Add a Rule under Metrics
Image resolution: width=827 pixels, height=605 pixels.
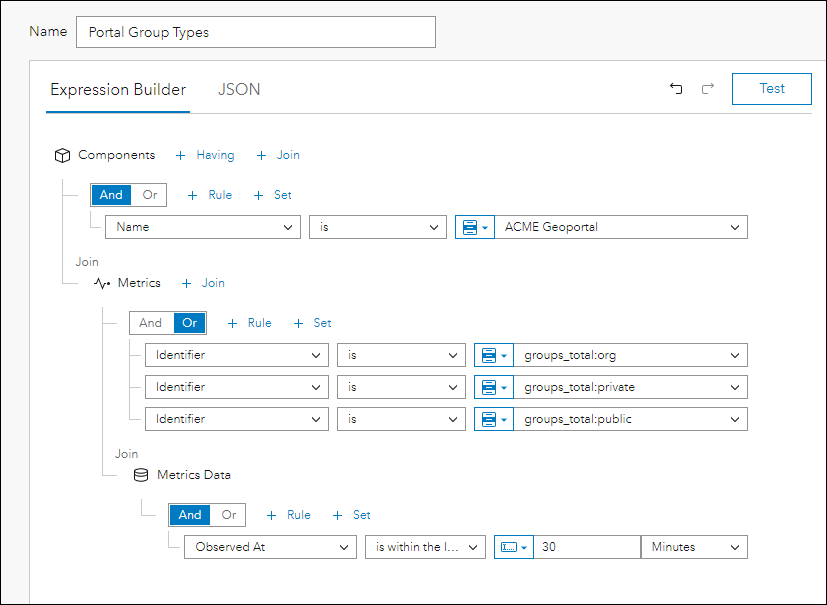pos(250,323)
